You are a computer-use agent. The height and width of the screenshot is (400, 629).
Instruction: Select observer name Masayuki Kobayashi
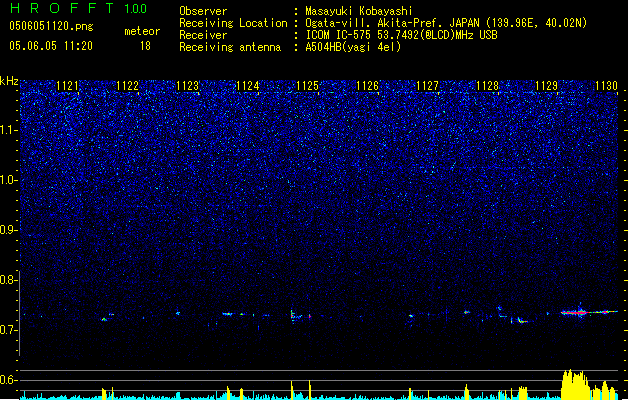pyautogui.click(x=359, y=11)
